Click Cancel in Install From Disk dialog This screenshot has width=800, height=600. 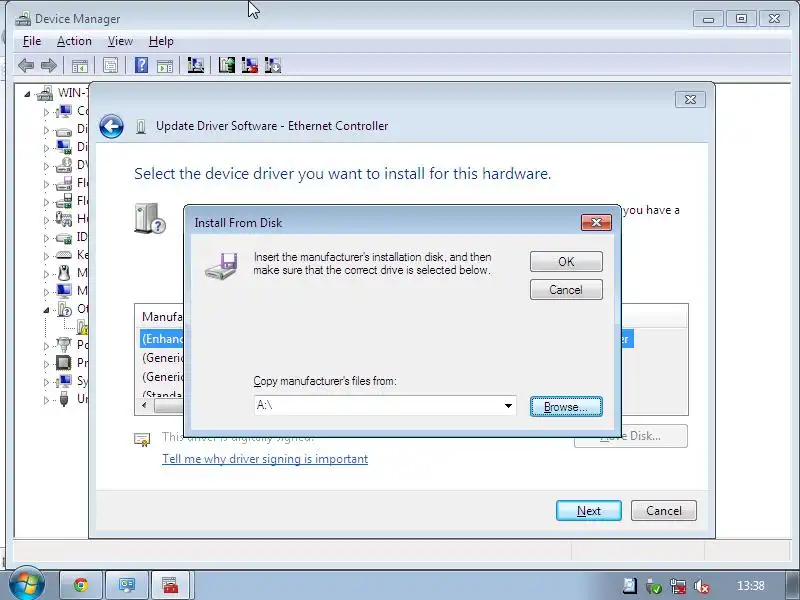[566, 290]
